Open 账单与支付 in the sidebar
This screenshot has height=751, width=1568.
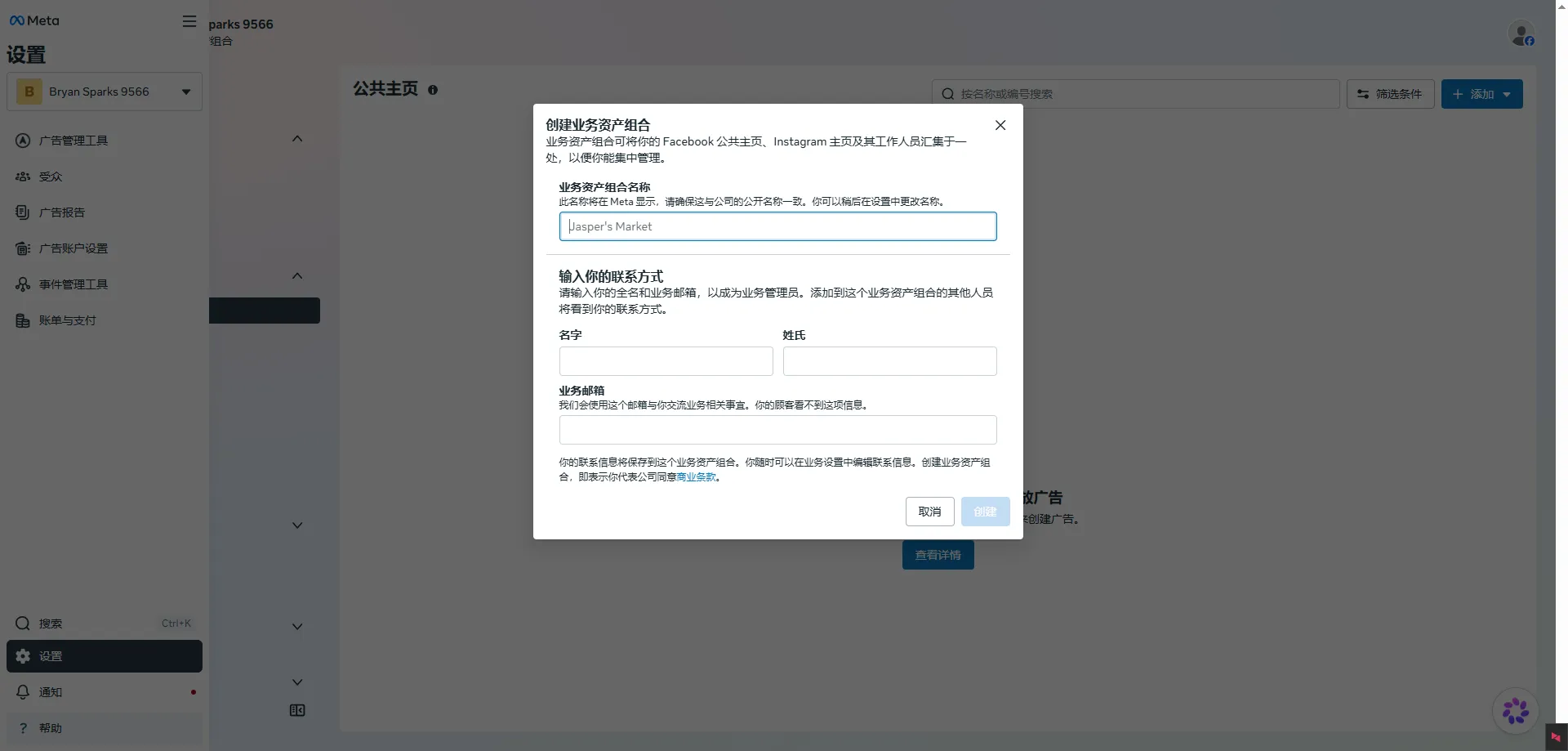pos(105,320)
